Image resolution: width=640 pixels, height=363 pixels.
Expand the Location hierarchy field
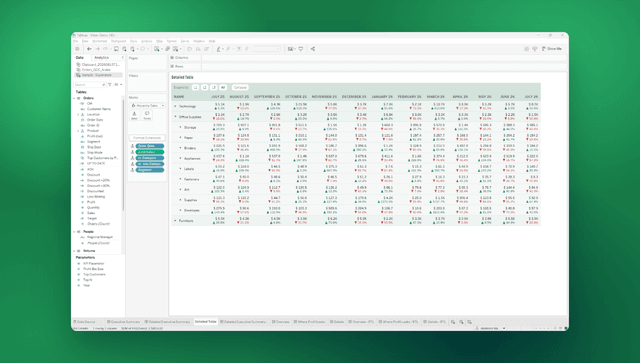[78, 115]
